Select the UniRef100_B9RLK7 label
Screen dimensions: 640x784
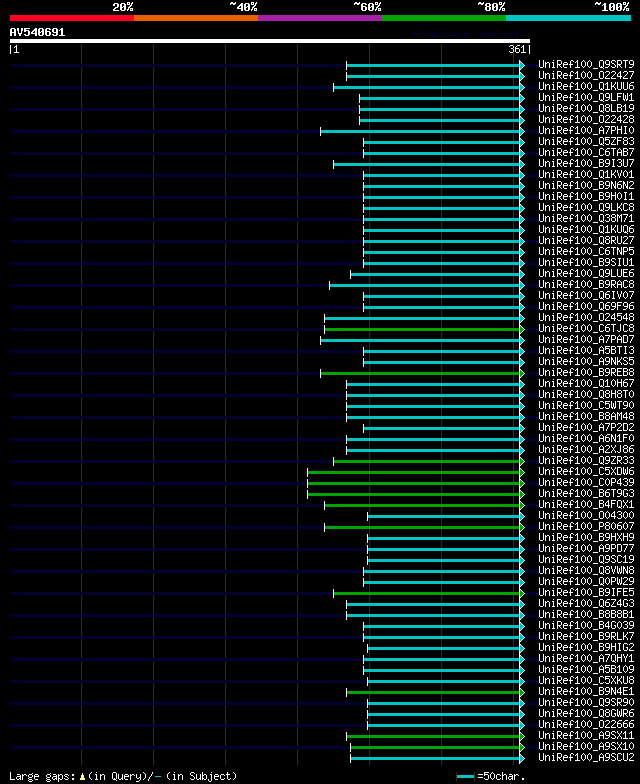[x=586, y=636]
